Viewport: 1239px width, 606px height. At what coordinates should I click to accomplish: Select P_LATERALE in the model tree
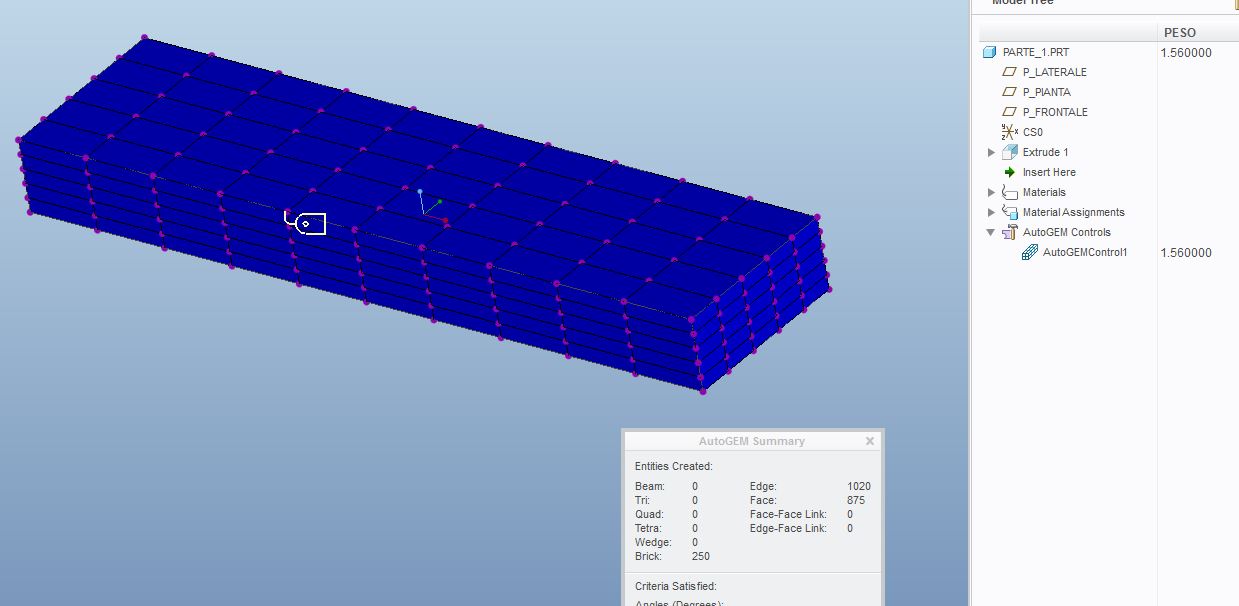click(x=1054, y=72)
